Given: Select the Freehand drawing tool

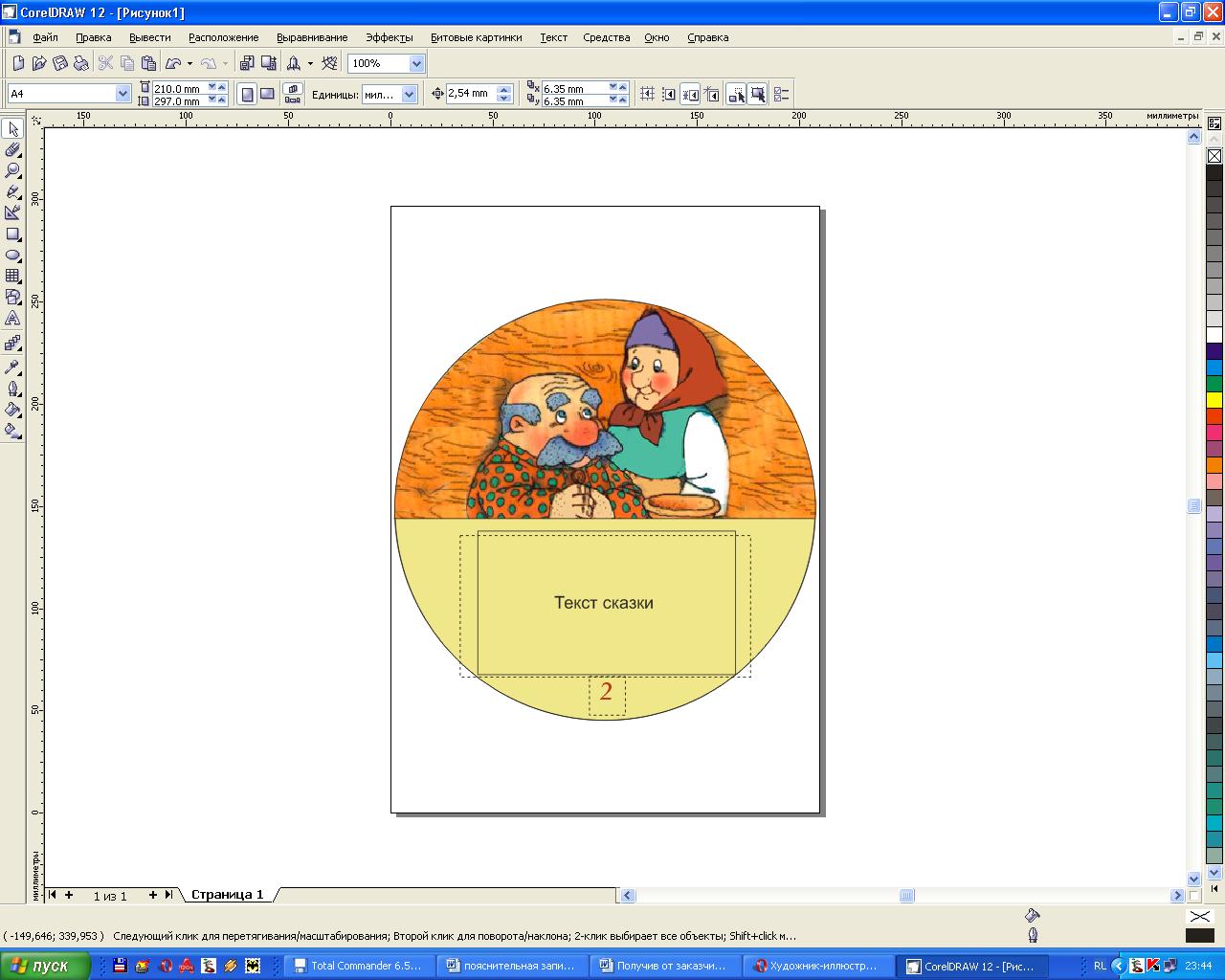Looking at the screenshot, I should tap(12, 191).
